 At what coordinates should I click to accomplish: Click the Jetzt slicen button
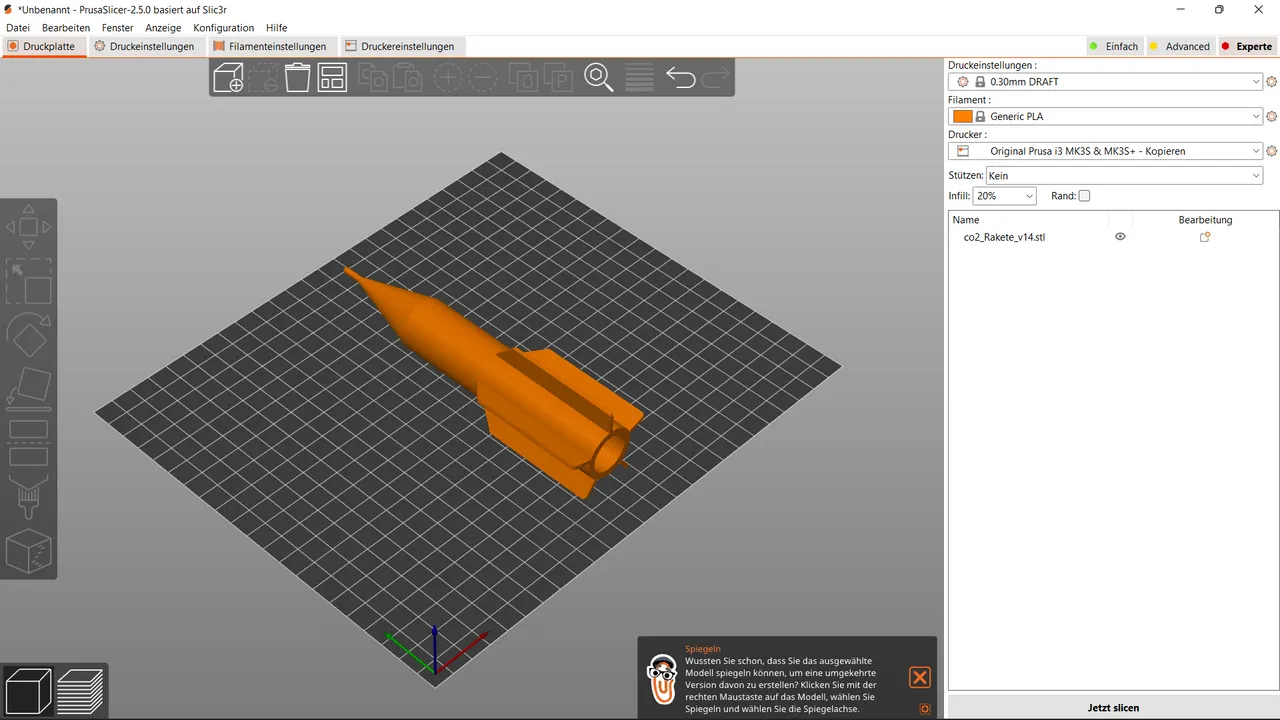(1113, 707)
